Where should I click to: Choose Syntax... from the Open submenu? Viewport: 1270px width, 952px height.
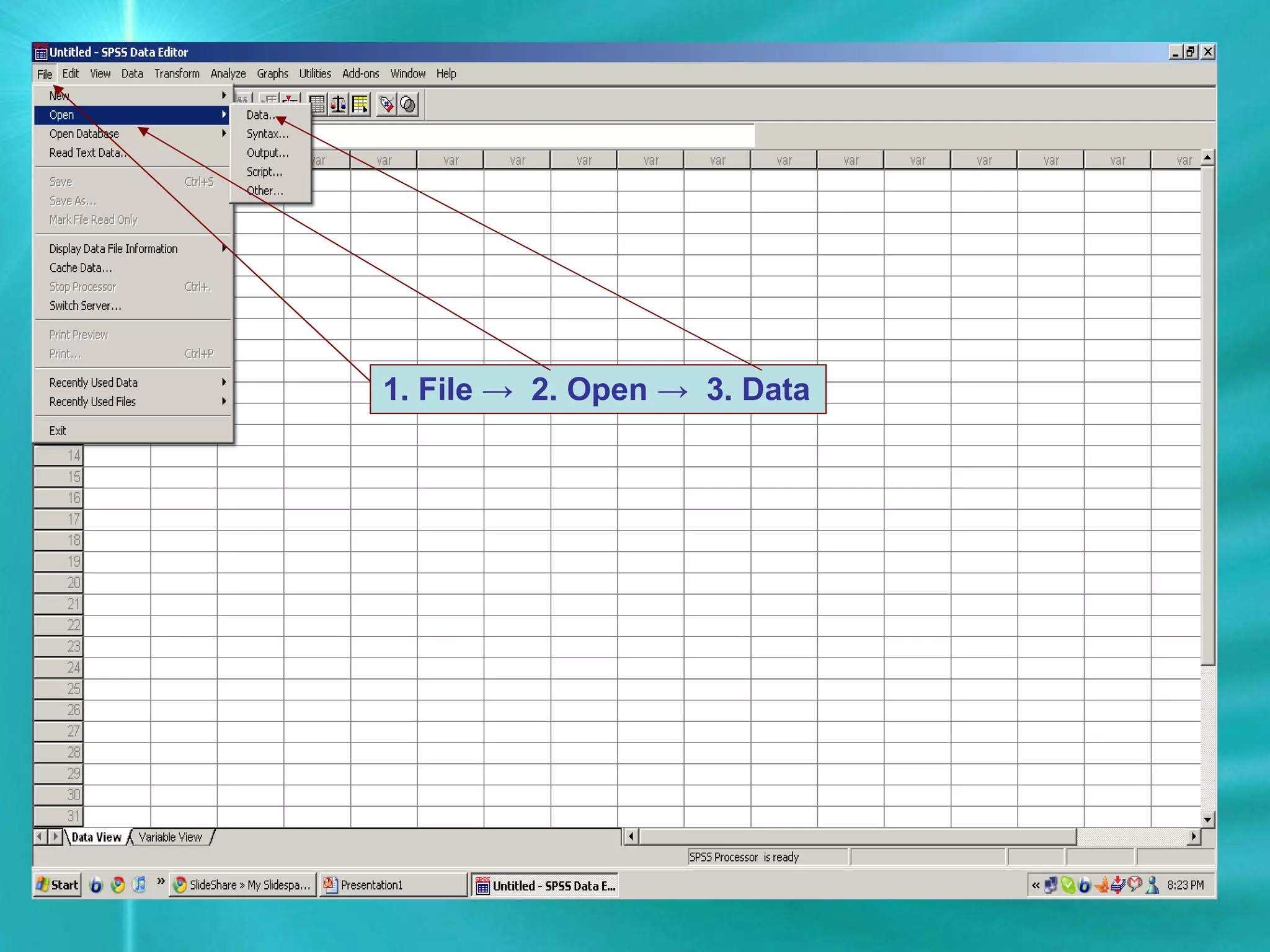point(270,134)
